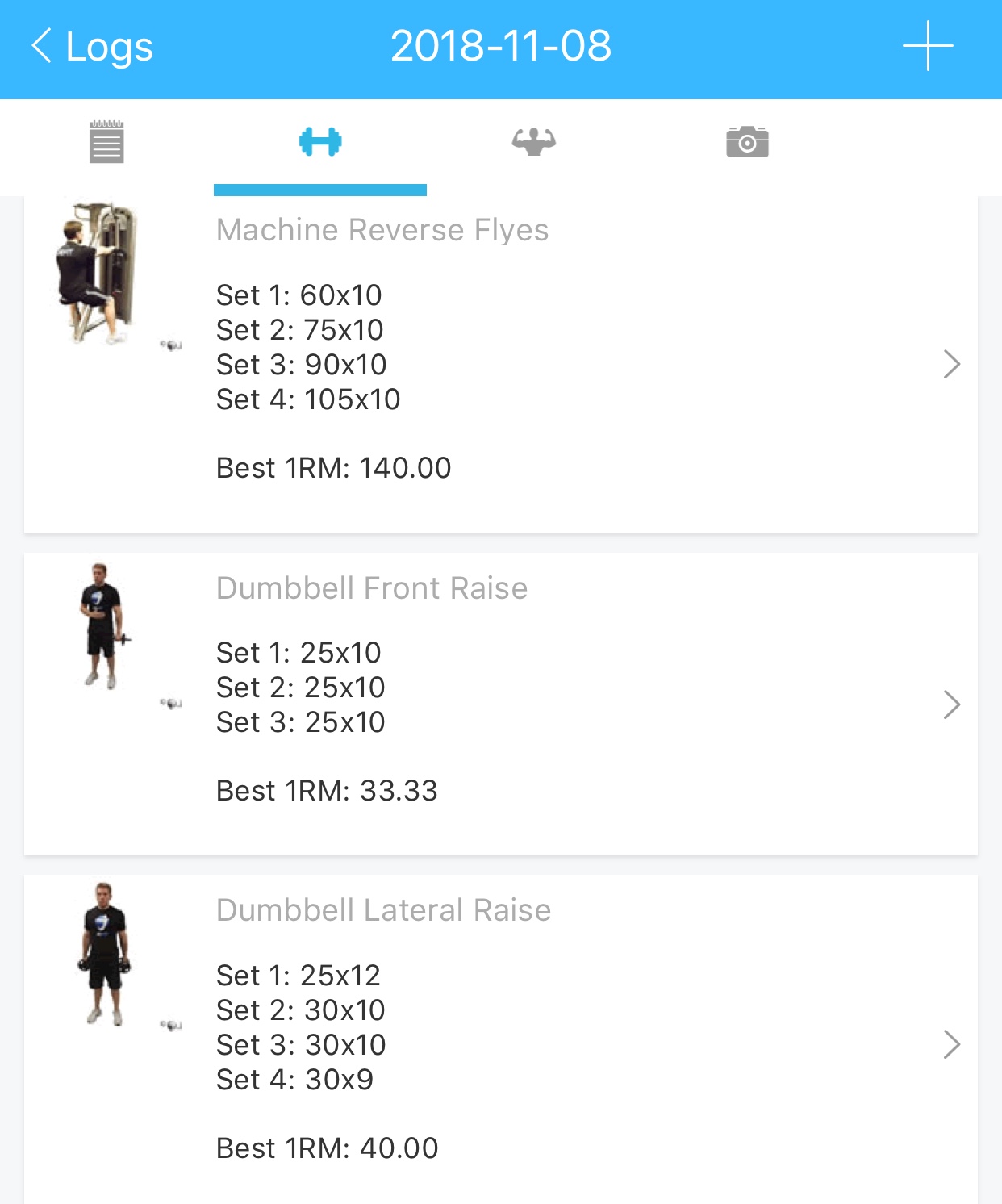
Task: Click the small icon beside Machine Reverse Flyes image
Action: (171, 345)
